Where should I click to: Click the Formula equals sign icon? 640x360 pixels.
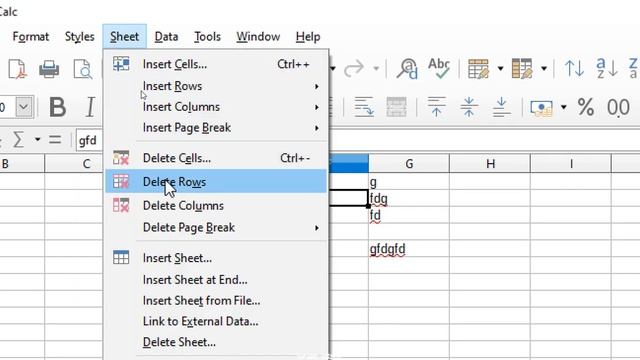(55, 140)
